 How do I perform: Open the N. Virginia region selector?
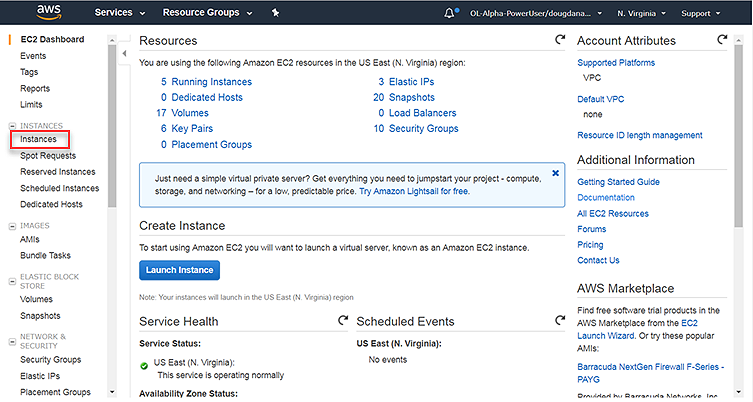642,13
